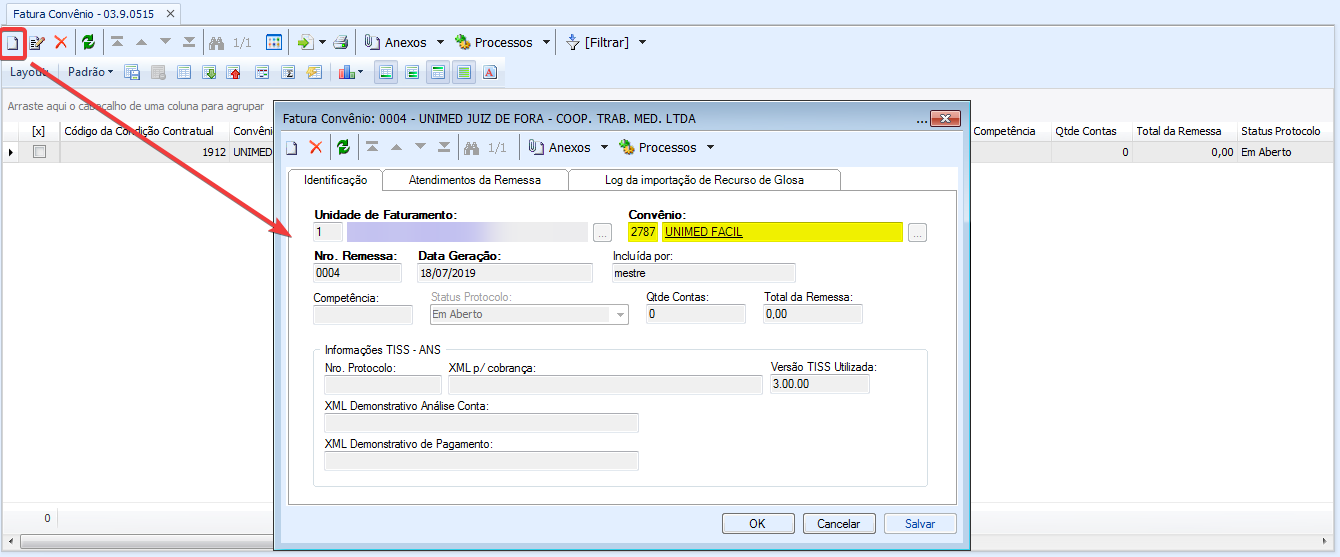The height and width of the screenshot is (557, 1340).
Task: Click the binoculars Find icon in the dialog
Action: [x=472, y=147]
